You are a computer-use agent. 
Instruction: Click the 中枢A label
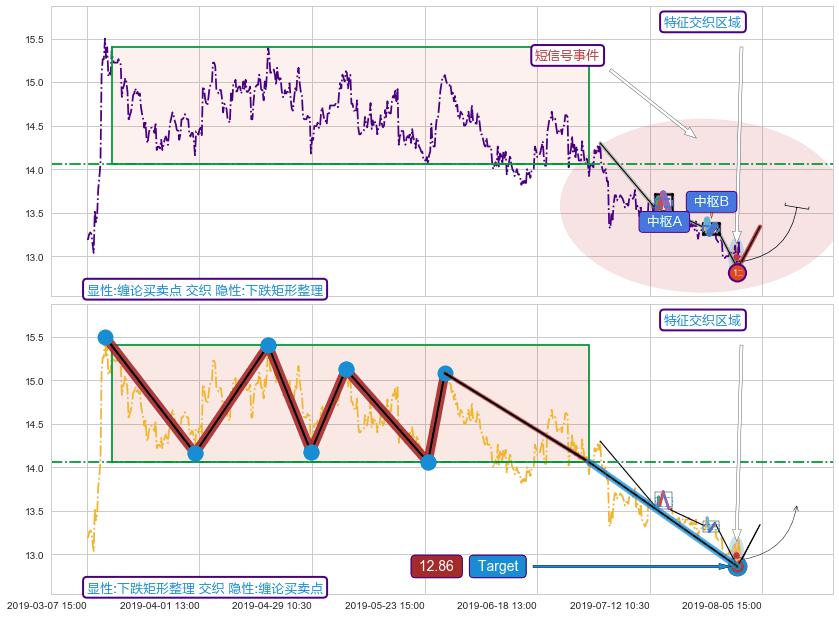664,222
